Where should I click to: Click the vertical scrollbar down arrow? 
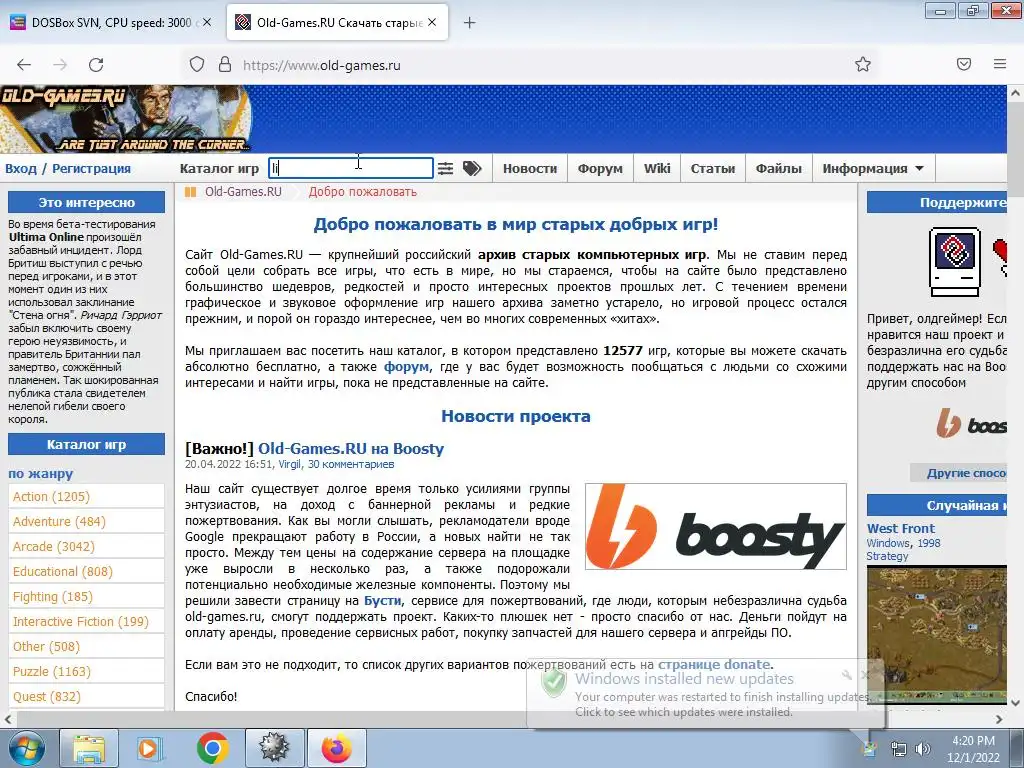(1016, 703)
